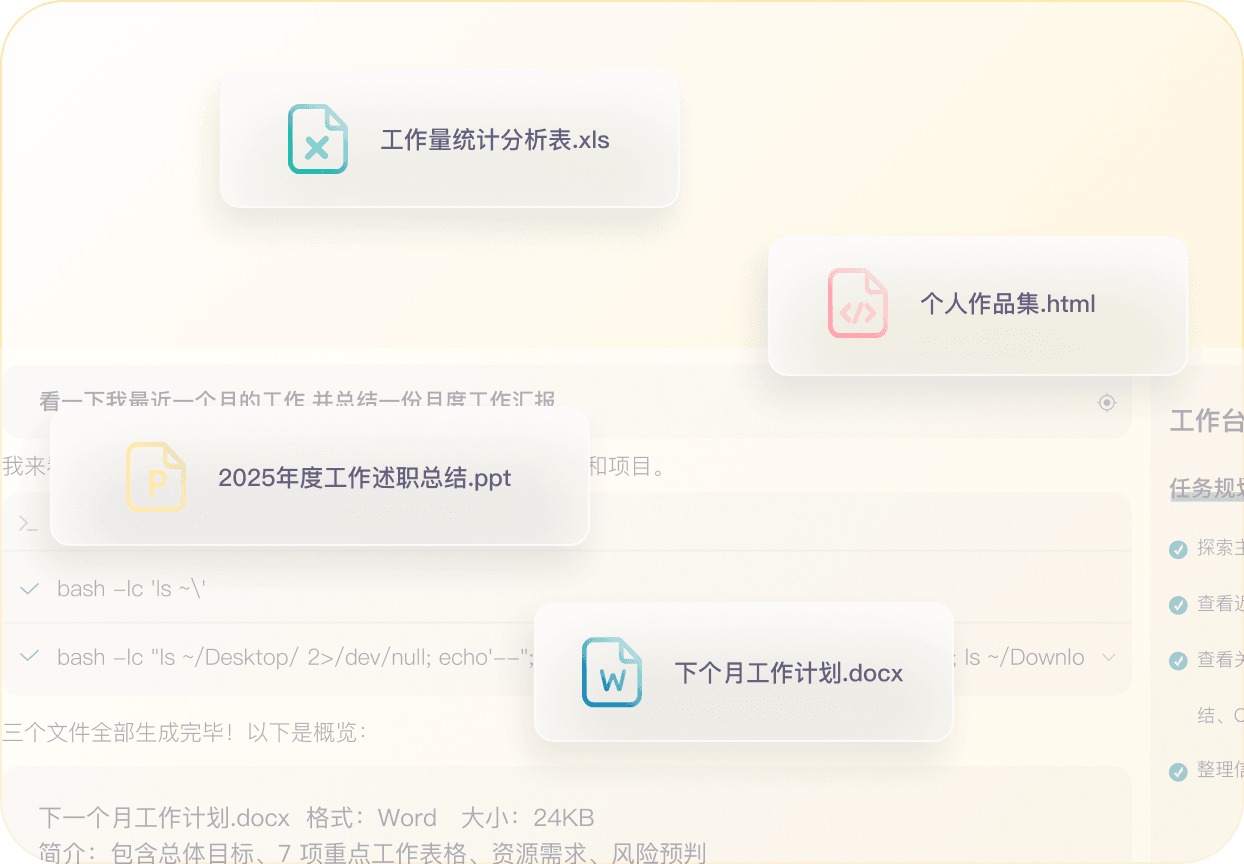This screenshot has width=1244, height=864.
Task: Click the Excel file icon on 工作量统计分析表.xls card
Action: pos(318,139)
